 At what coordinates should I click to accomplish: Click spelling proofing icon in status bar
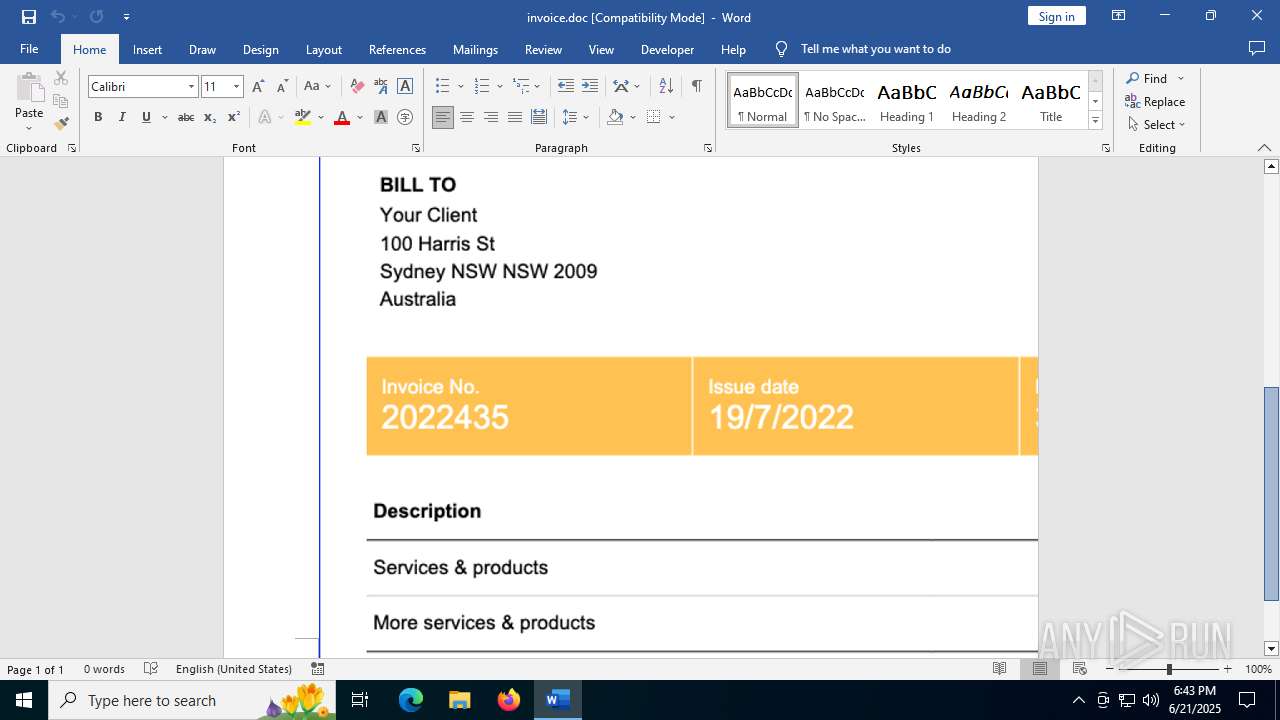click(151, 669)
